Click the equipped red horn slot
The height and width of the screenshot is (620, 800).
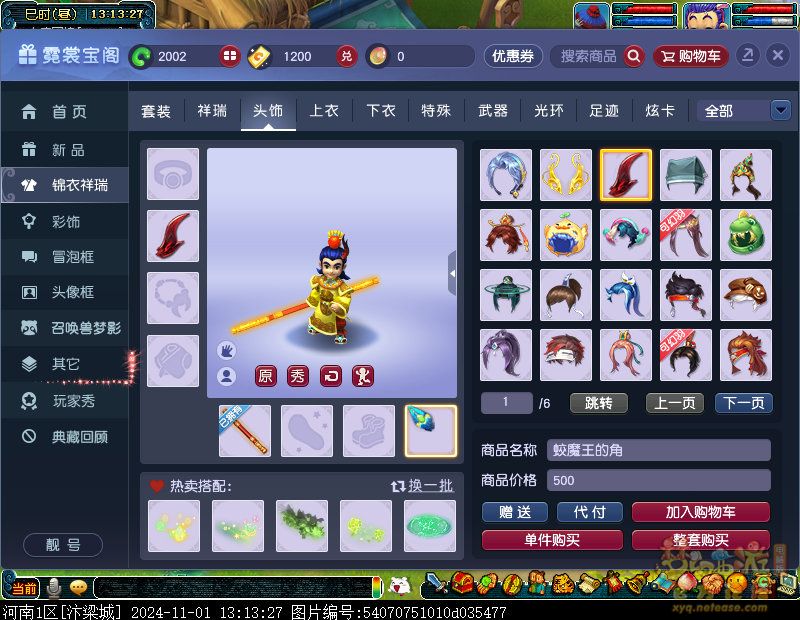tap(173, 236)
